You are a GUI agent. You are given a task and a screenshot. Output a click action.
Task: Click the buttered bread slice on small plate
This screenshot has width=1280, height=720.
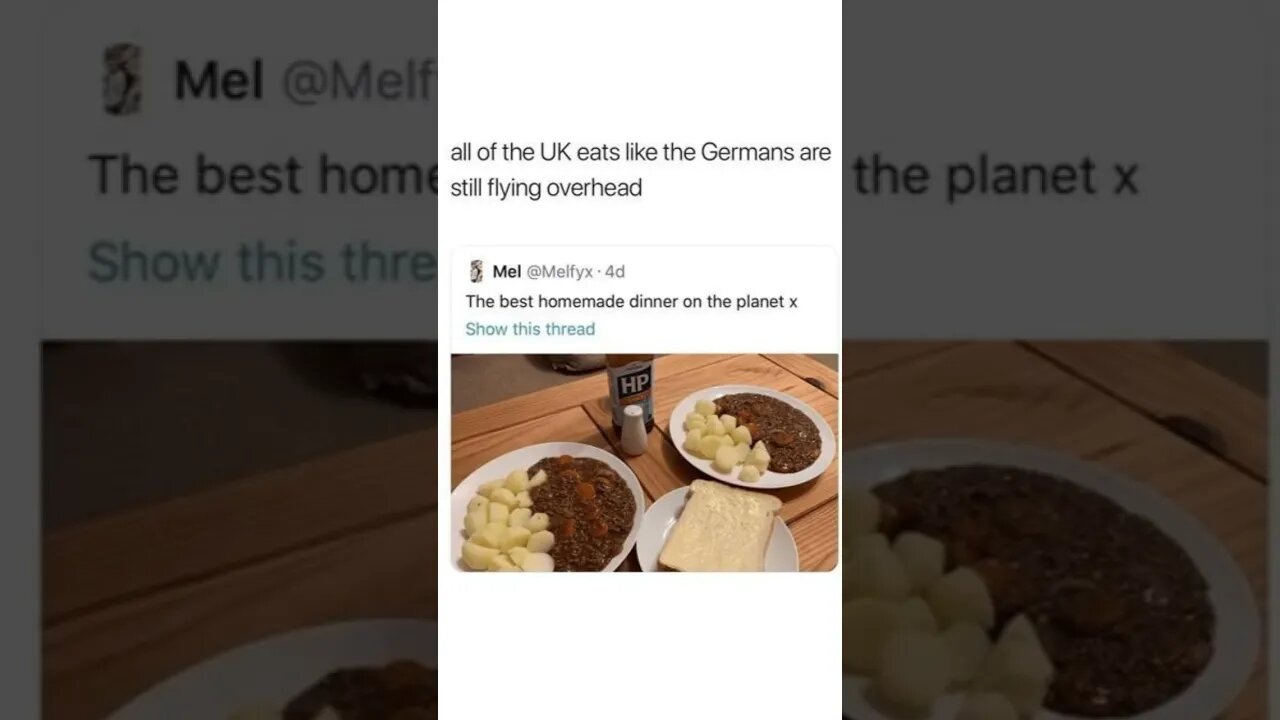coord(720,526)
